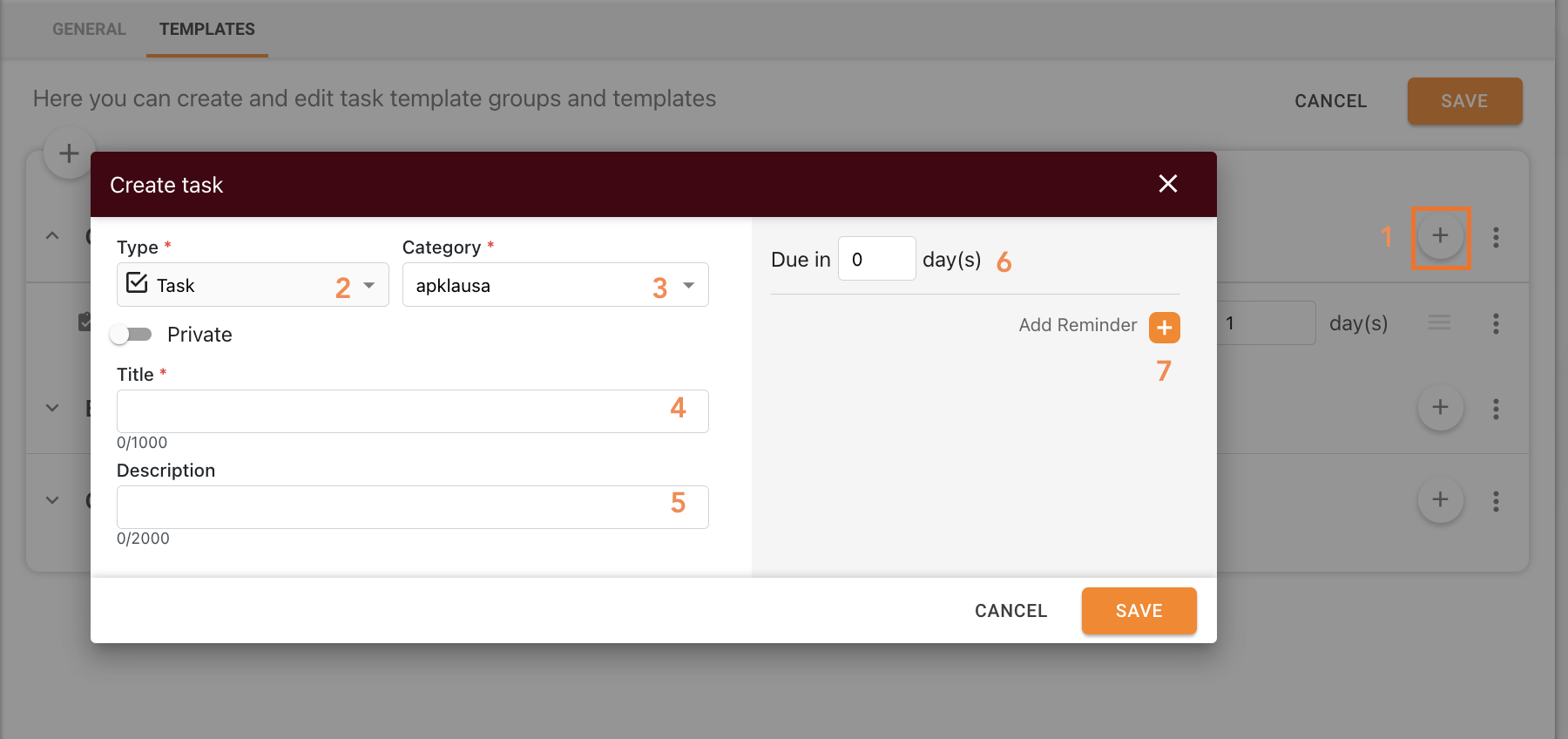Switch to the TEMPLATES tab

click(206, 29)
